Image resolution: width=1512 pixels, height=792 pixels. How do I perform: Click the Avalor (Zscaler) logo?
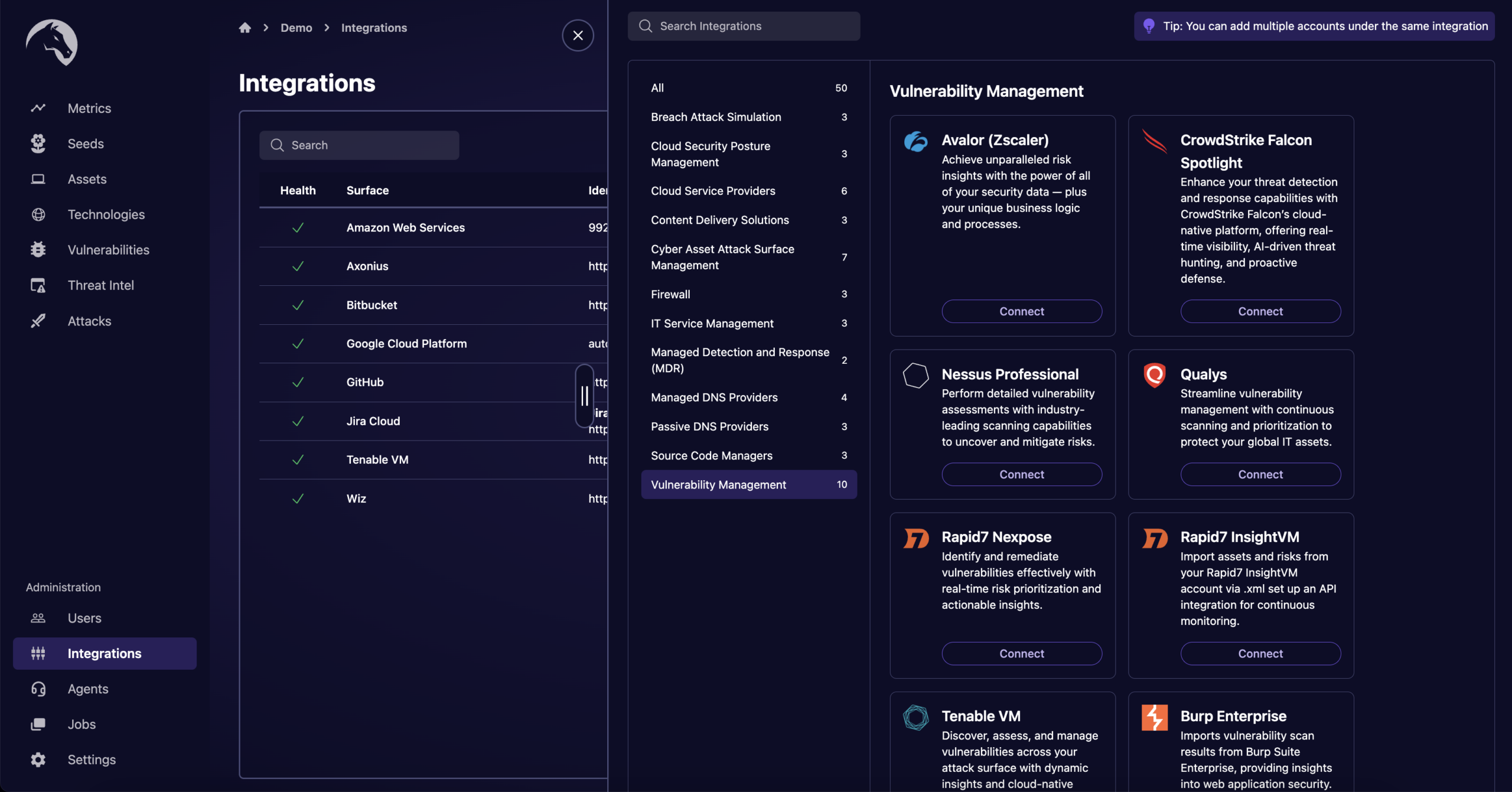[x=916, y=142]
